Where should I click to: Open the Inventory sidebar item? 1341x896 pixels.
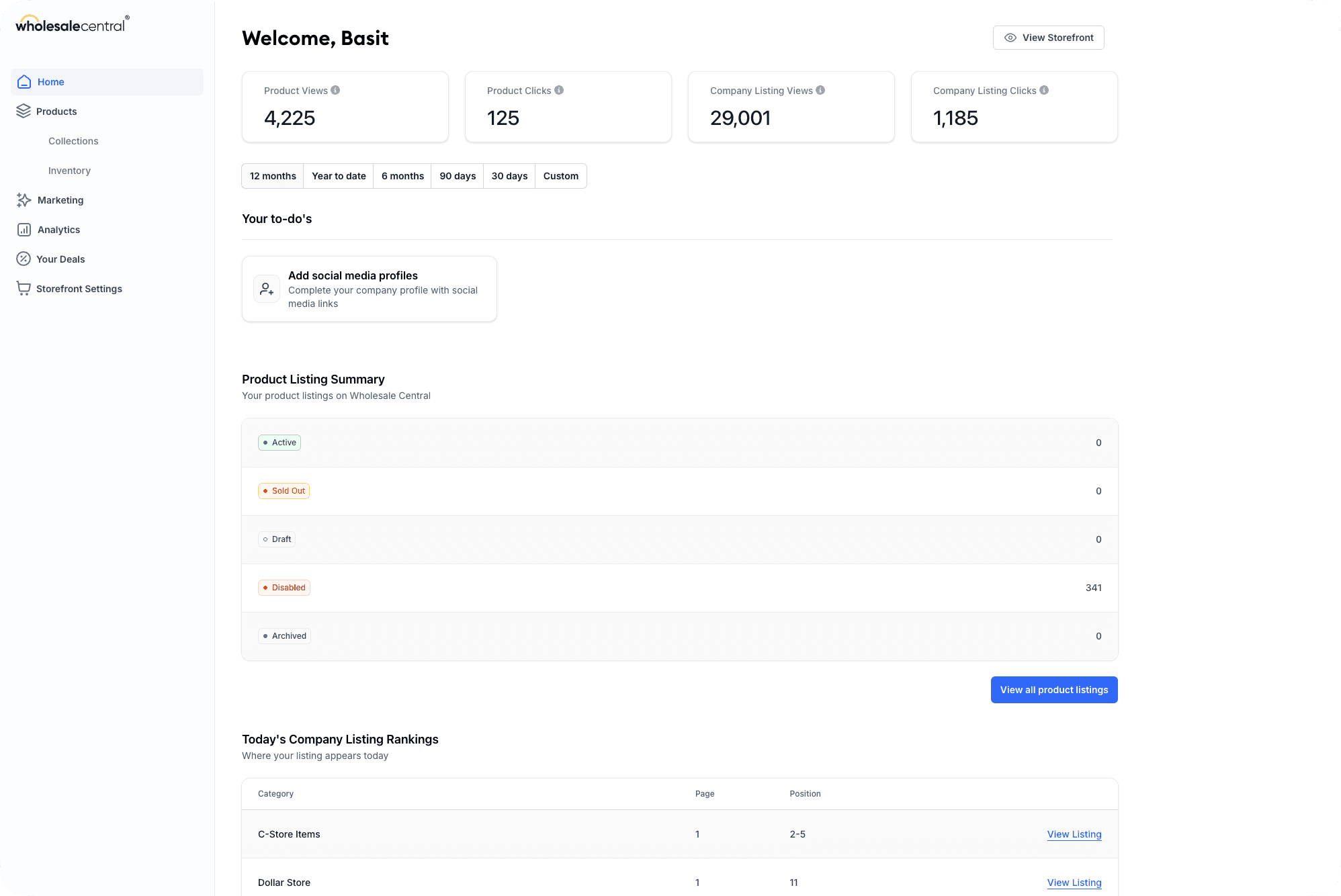(69, 171)
